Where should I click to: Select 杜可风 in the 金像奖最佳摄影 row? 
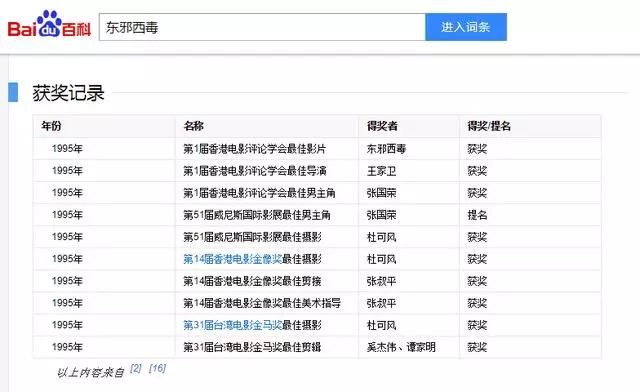[381, 259]
